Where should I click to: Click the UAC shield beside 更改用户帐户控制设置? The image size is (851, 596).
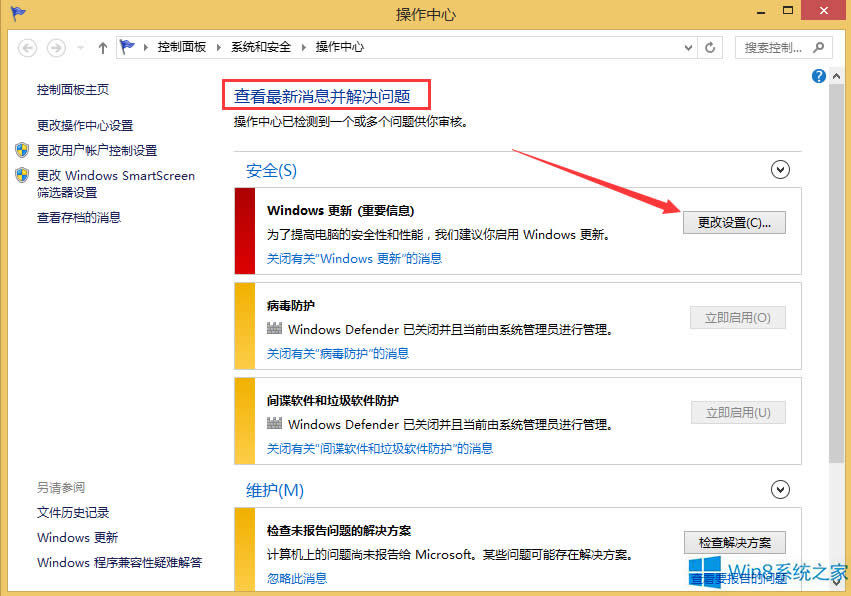22,151
